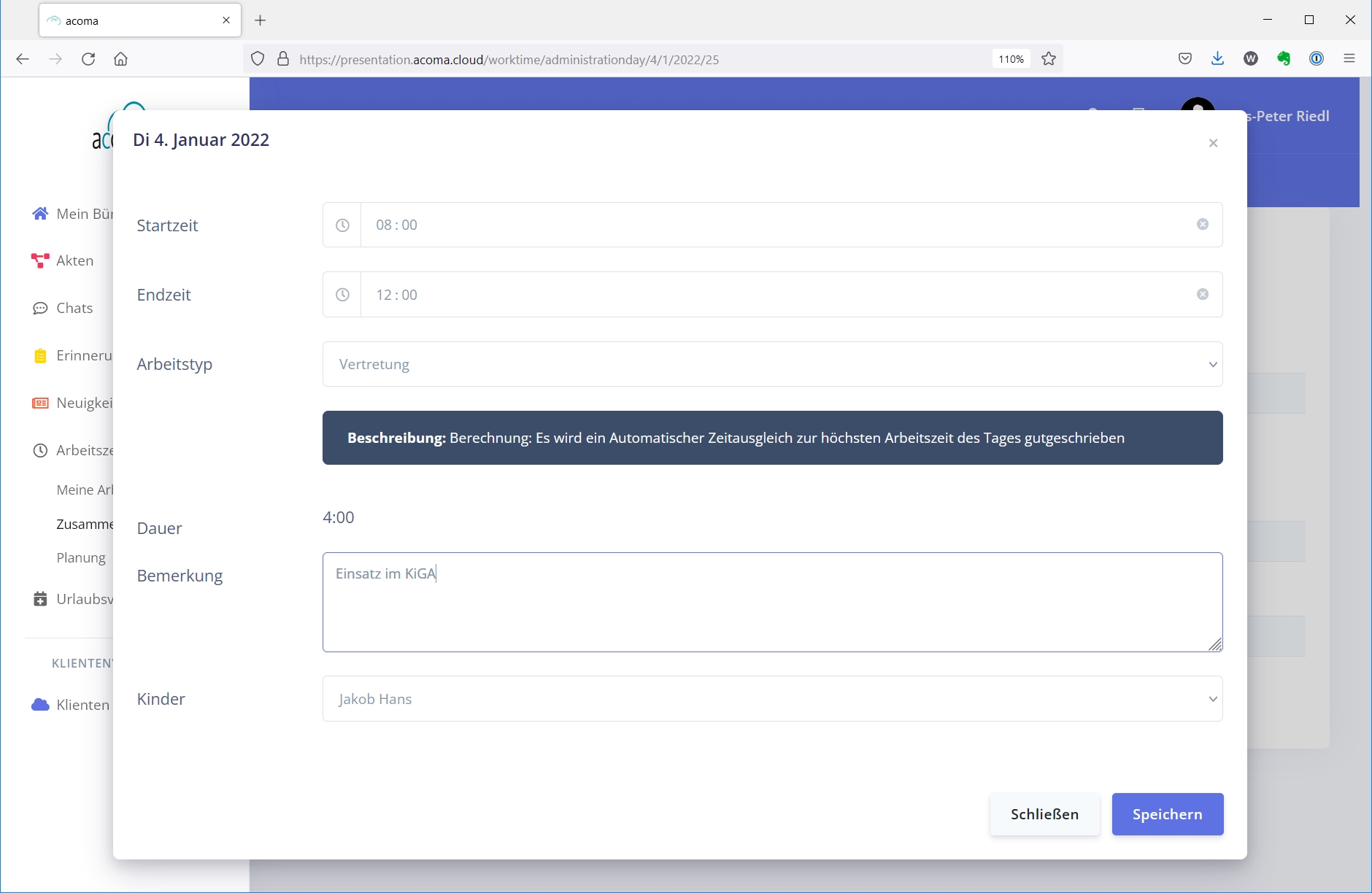
Task: Save the entry with Speichern
Action: (x=1168, y=814)
